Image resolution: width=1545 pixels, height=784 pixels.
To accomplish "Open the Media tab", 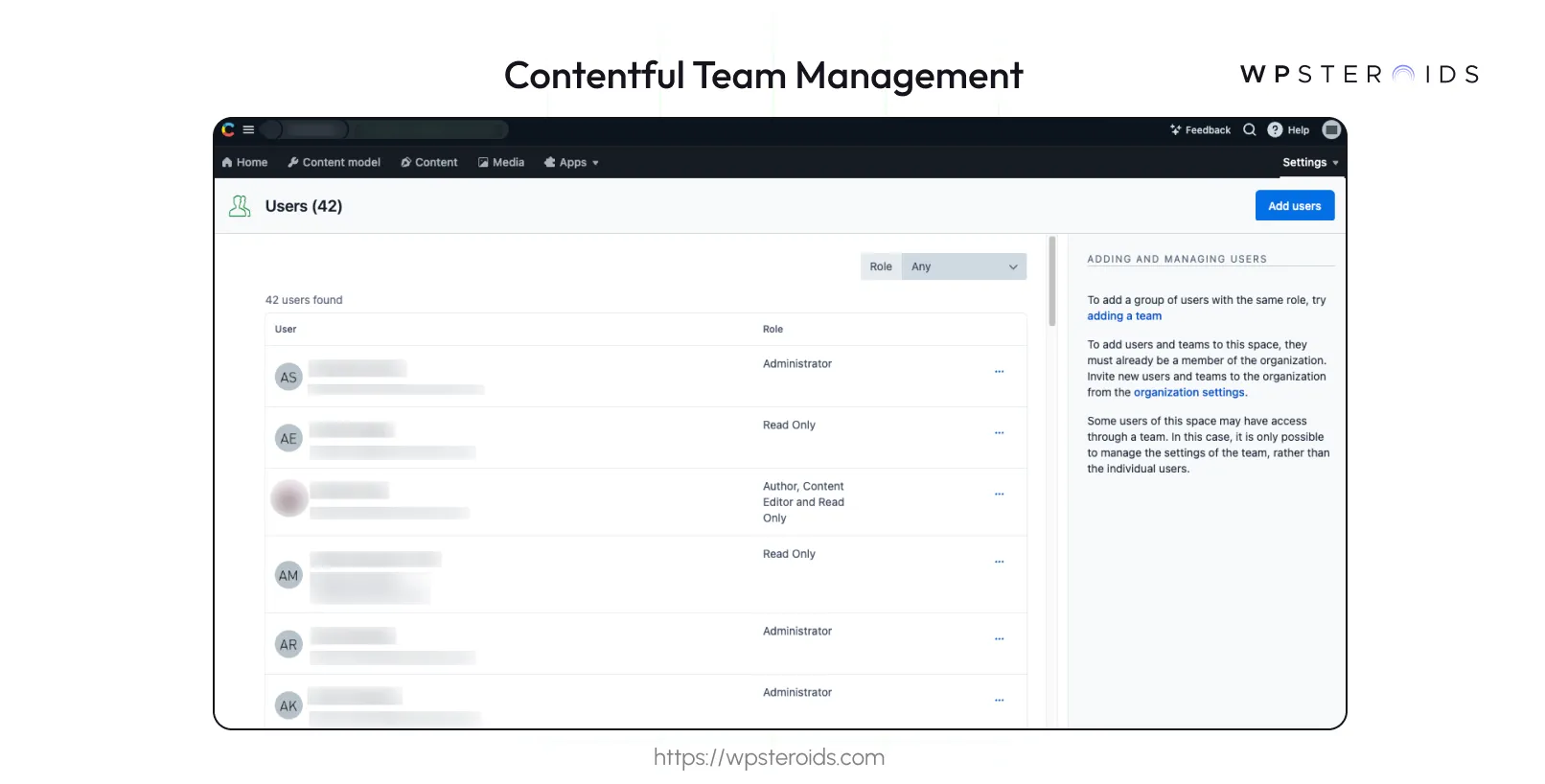I will click(501, 162).
